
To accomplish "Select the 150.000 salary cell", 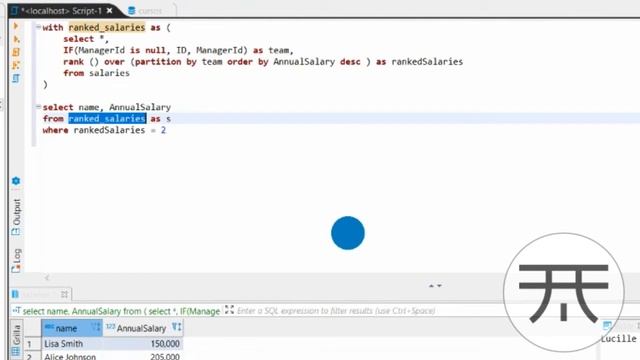I will point(142,344).
